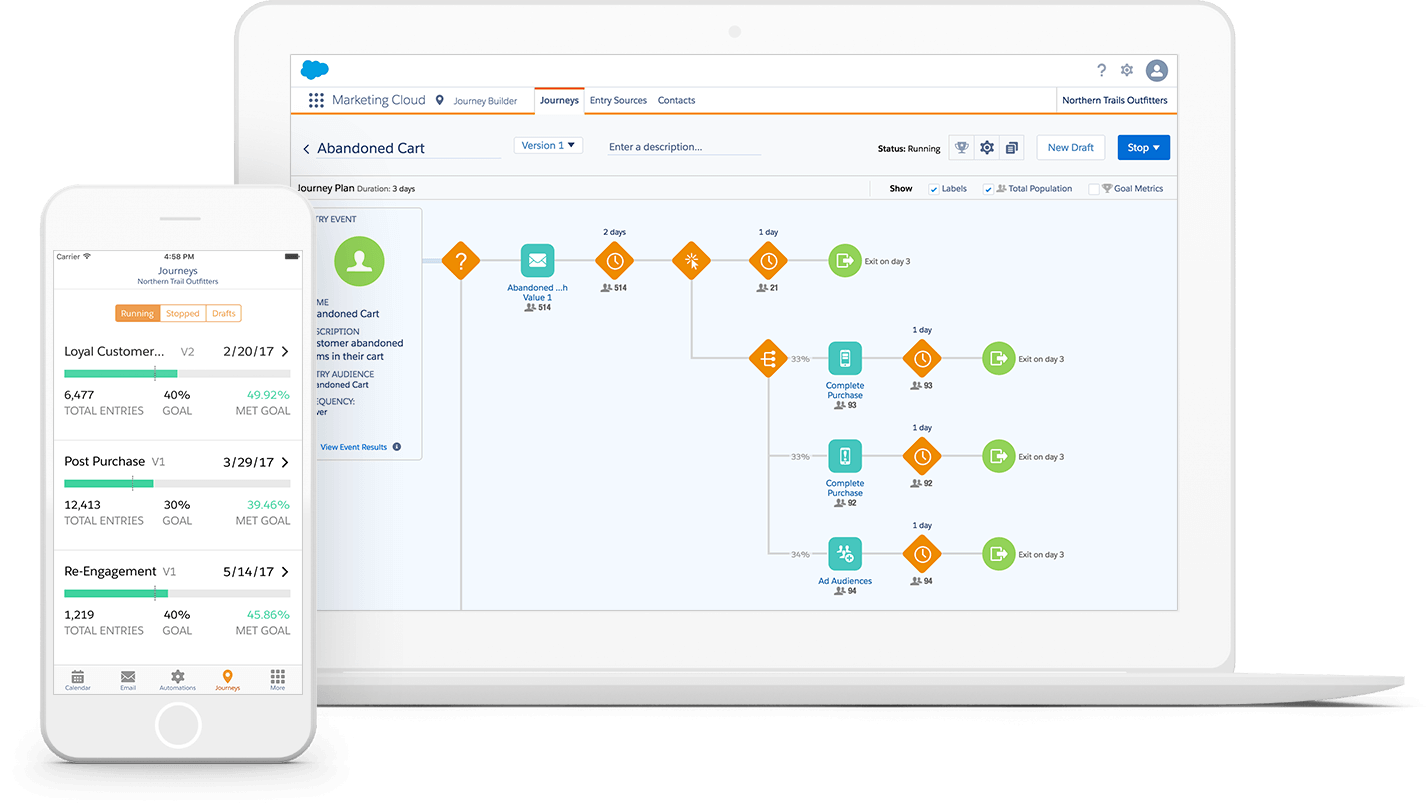Select wait node with 94 contacts
Viewport: 1426px width, 809px height.
point(922,554)
